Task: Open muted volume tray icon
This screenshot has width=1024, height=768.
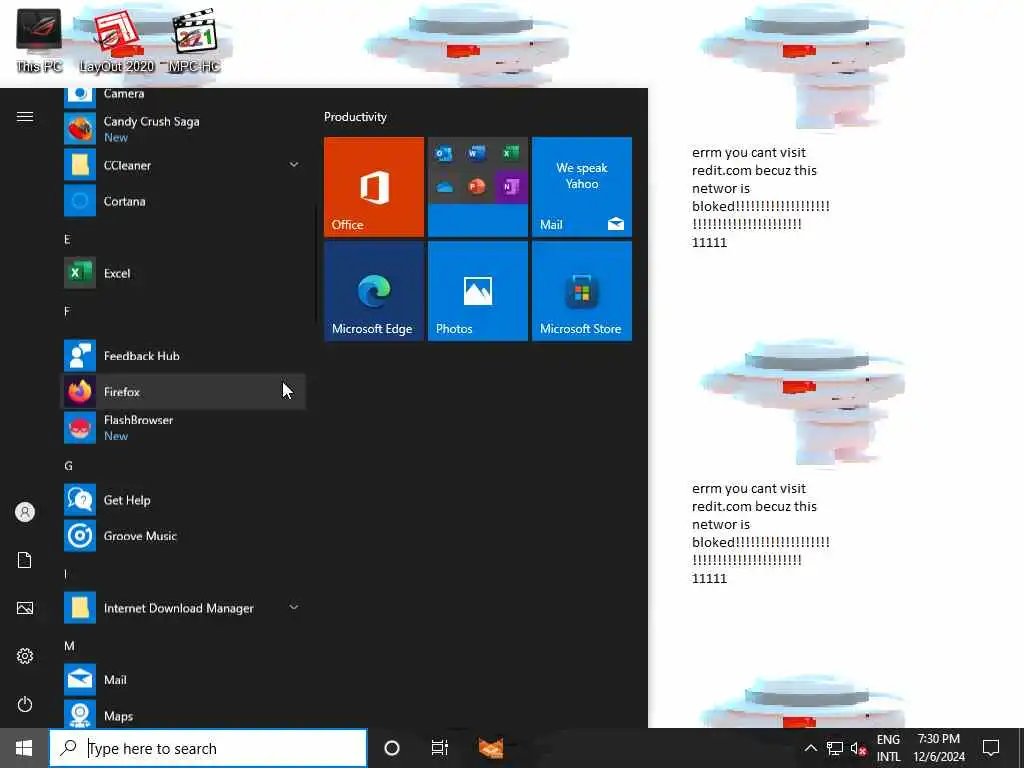Action: point(858,748)
